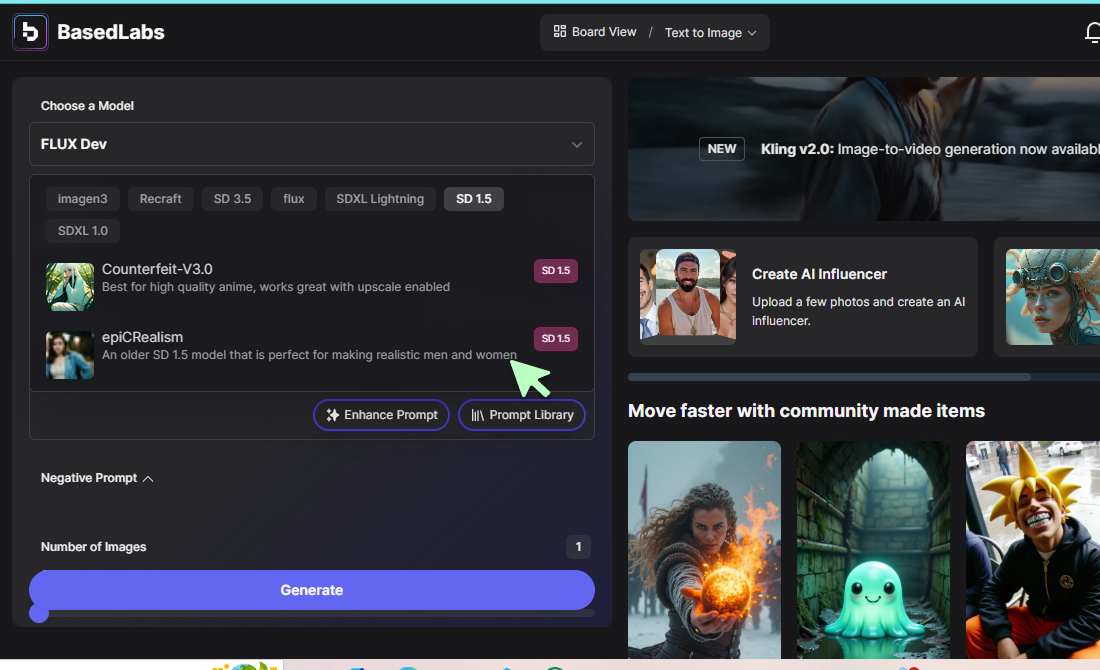
Task: Click the slider handle below the Generate button
Action: tap(39, 614)
